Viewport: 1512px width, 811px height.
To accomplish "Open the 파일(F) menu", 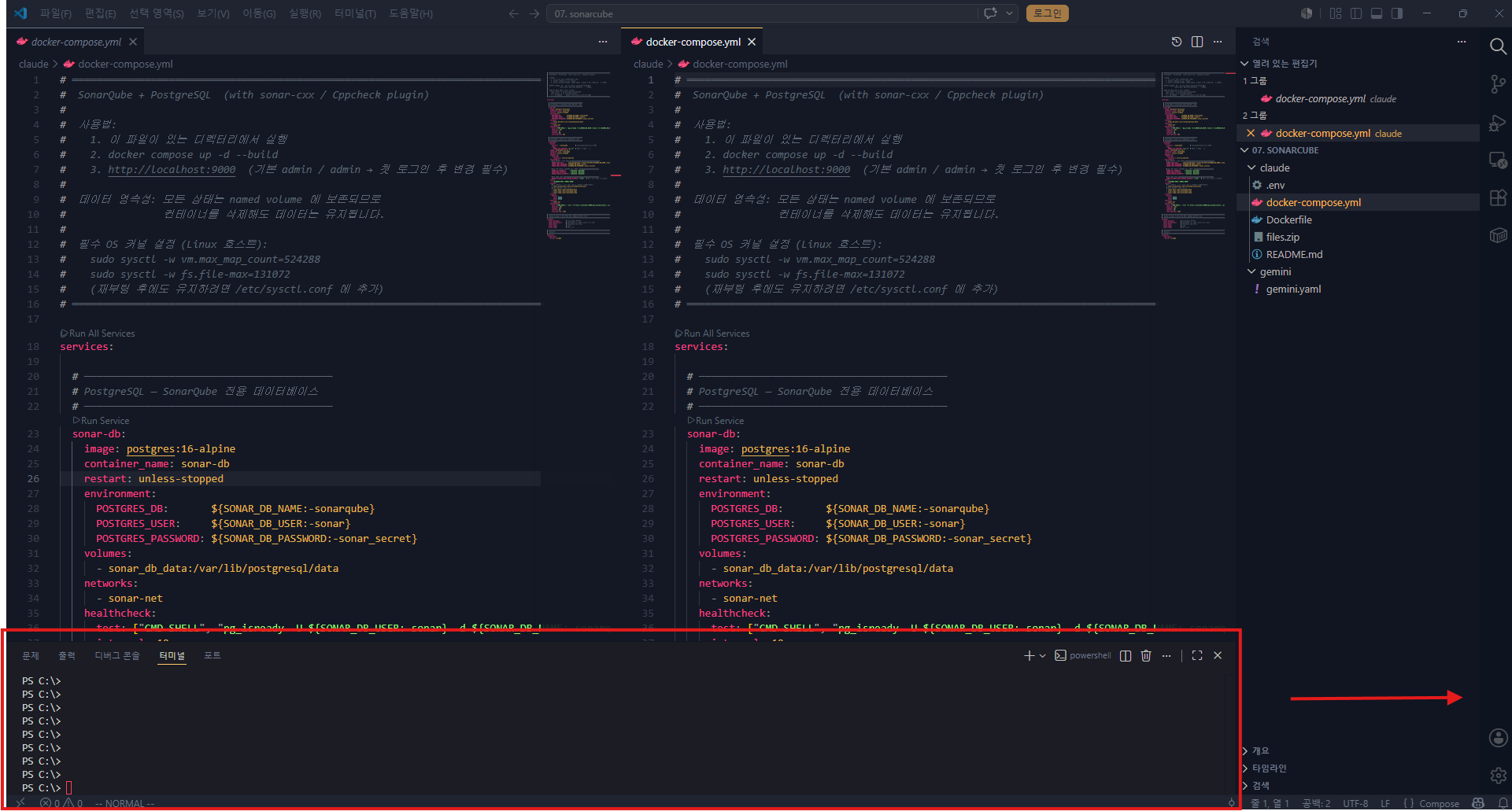I will pyautogui.click(x=56, y=13).
